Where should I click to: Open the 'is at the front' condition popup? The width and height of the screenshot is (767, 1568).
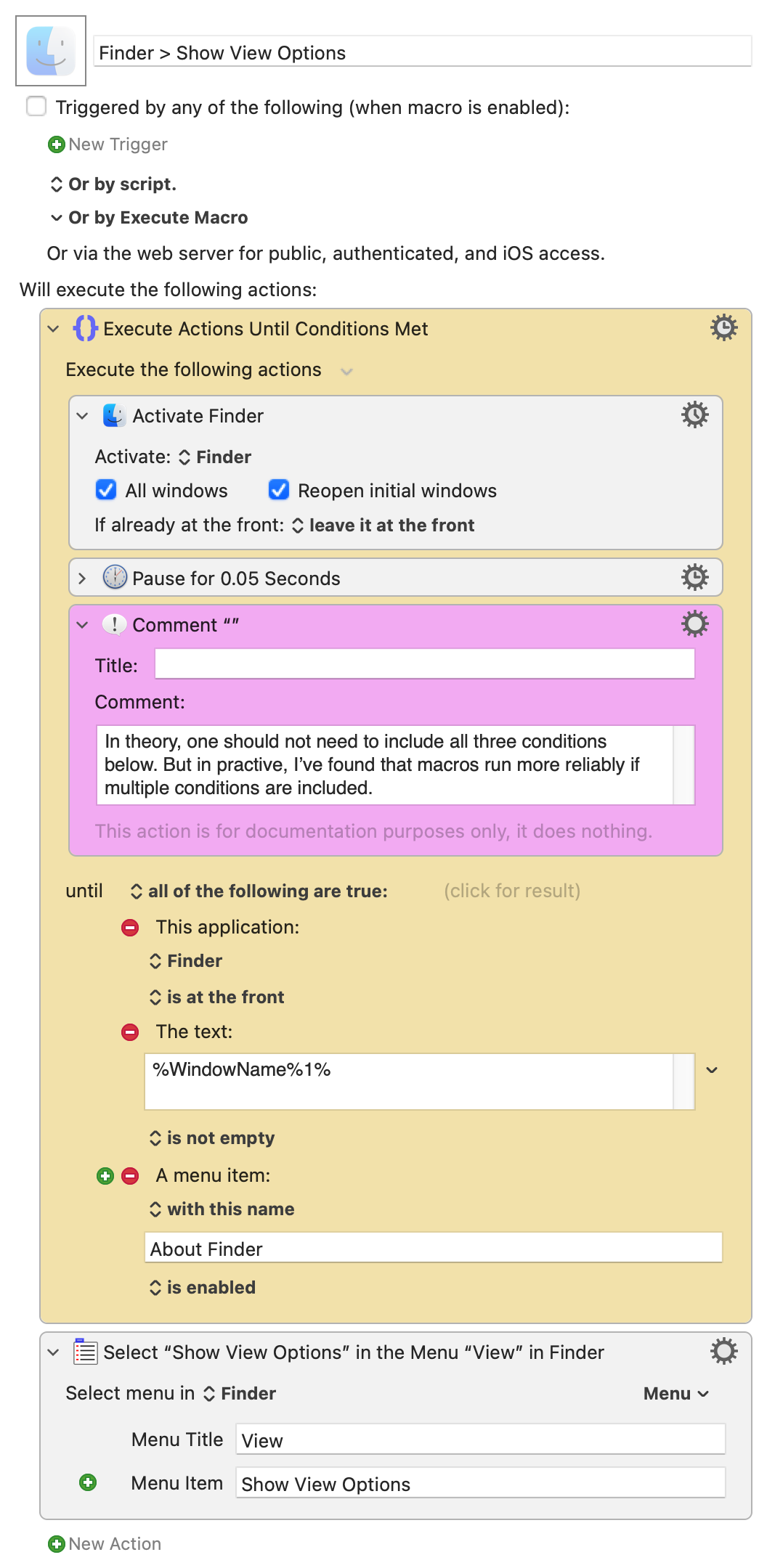point(216,997)
